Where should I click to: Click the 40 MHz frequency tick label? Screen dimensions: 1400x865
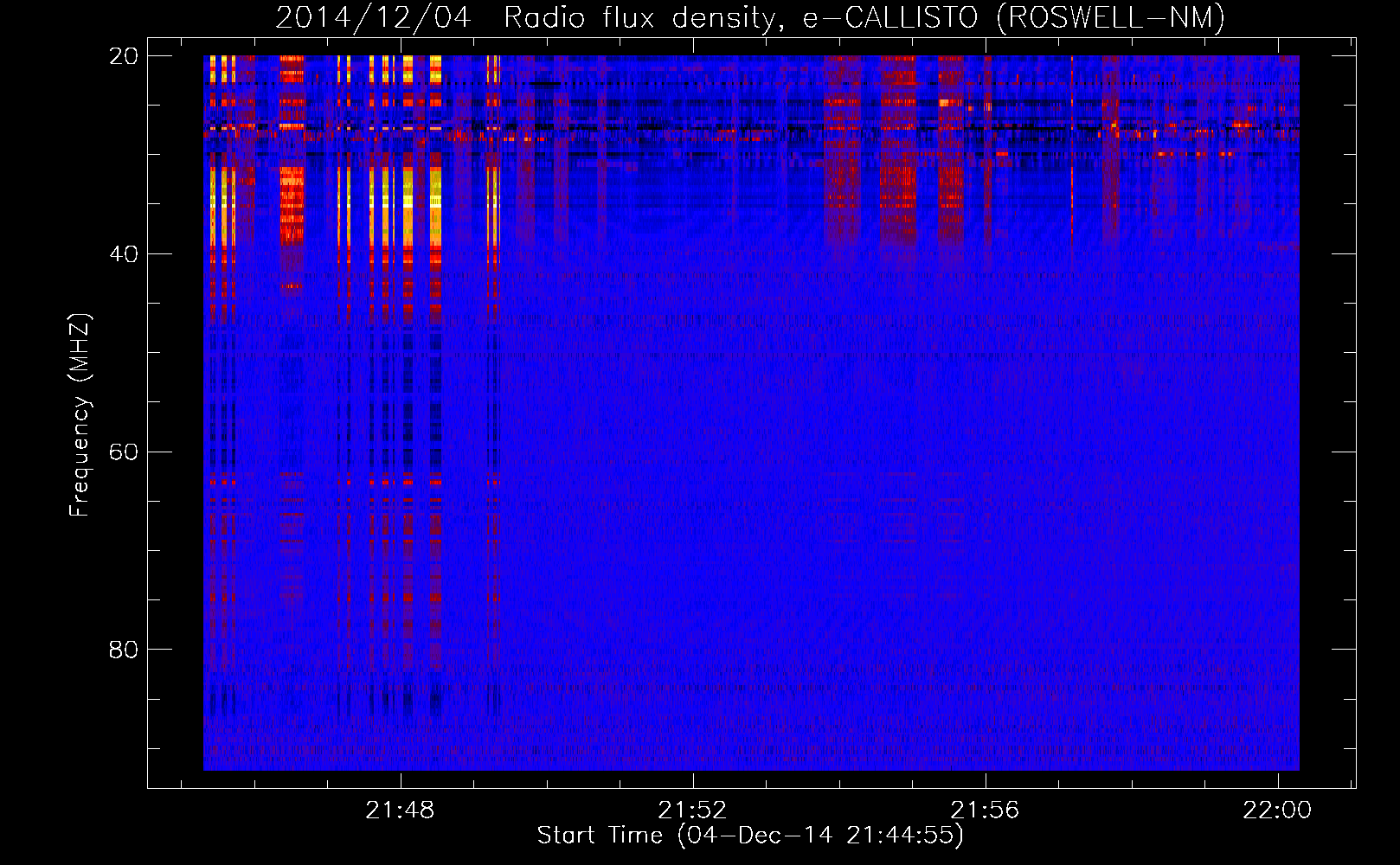pyautogui.click(x=123, y=254)
